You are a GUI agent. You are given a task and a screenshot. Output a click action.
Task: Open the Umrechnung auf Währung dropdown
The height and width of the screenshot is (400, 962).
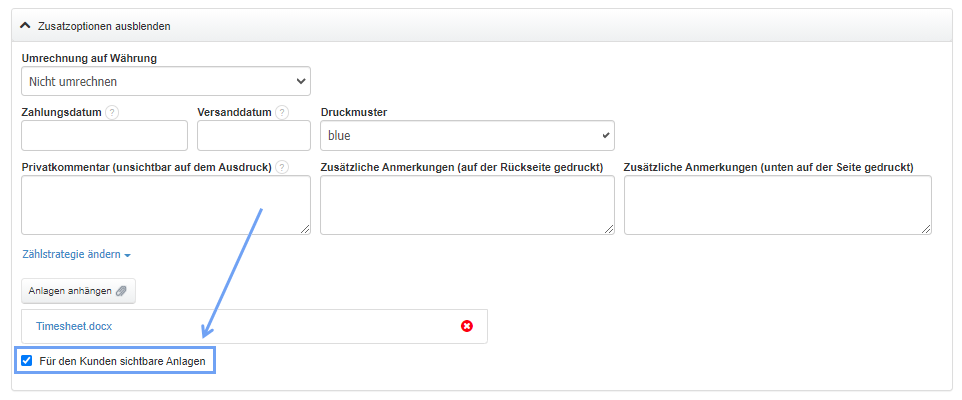pyautogui.click(x=165, y=81)
